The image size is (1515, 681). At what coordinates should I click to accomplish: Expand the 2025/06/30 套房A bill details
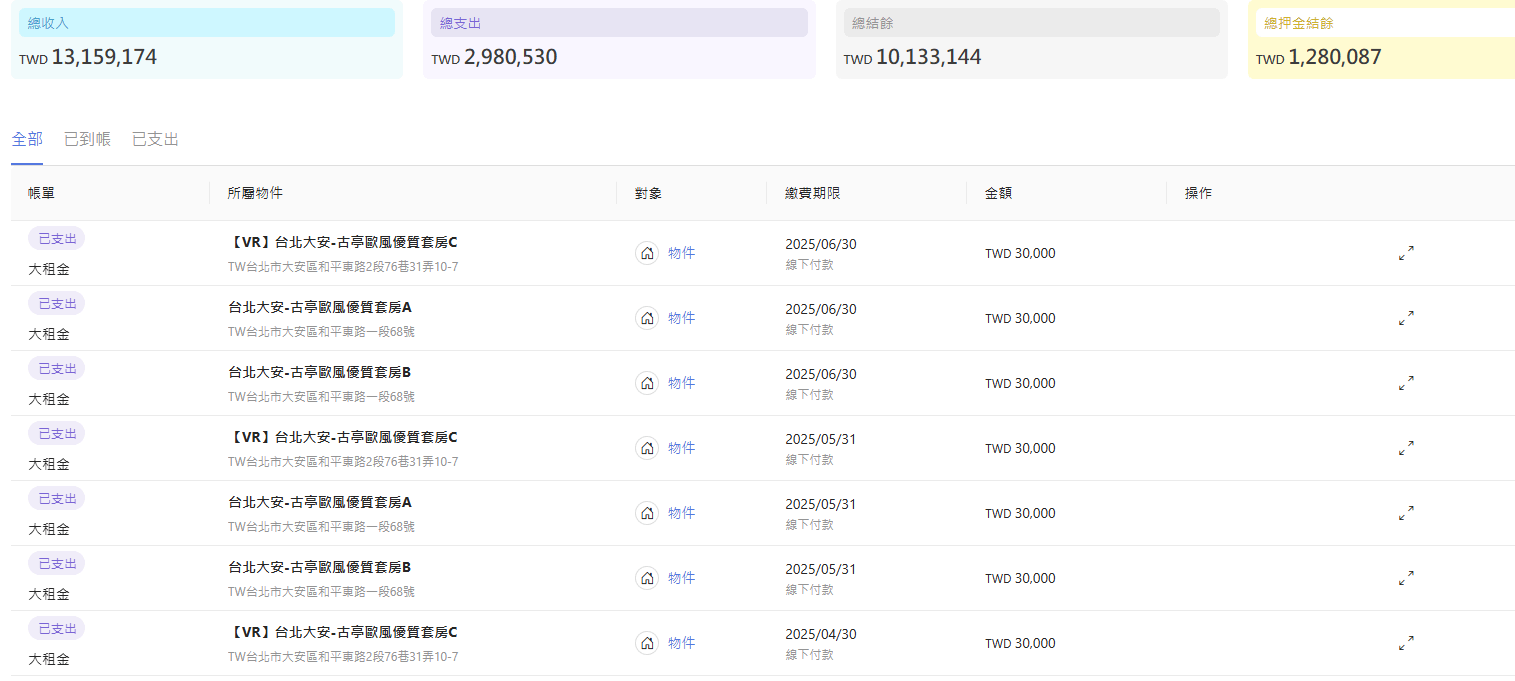pos(1406,318)
